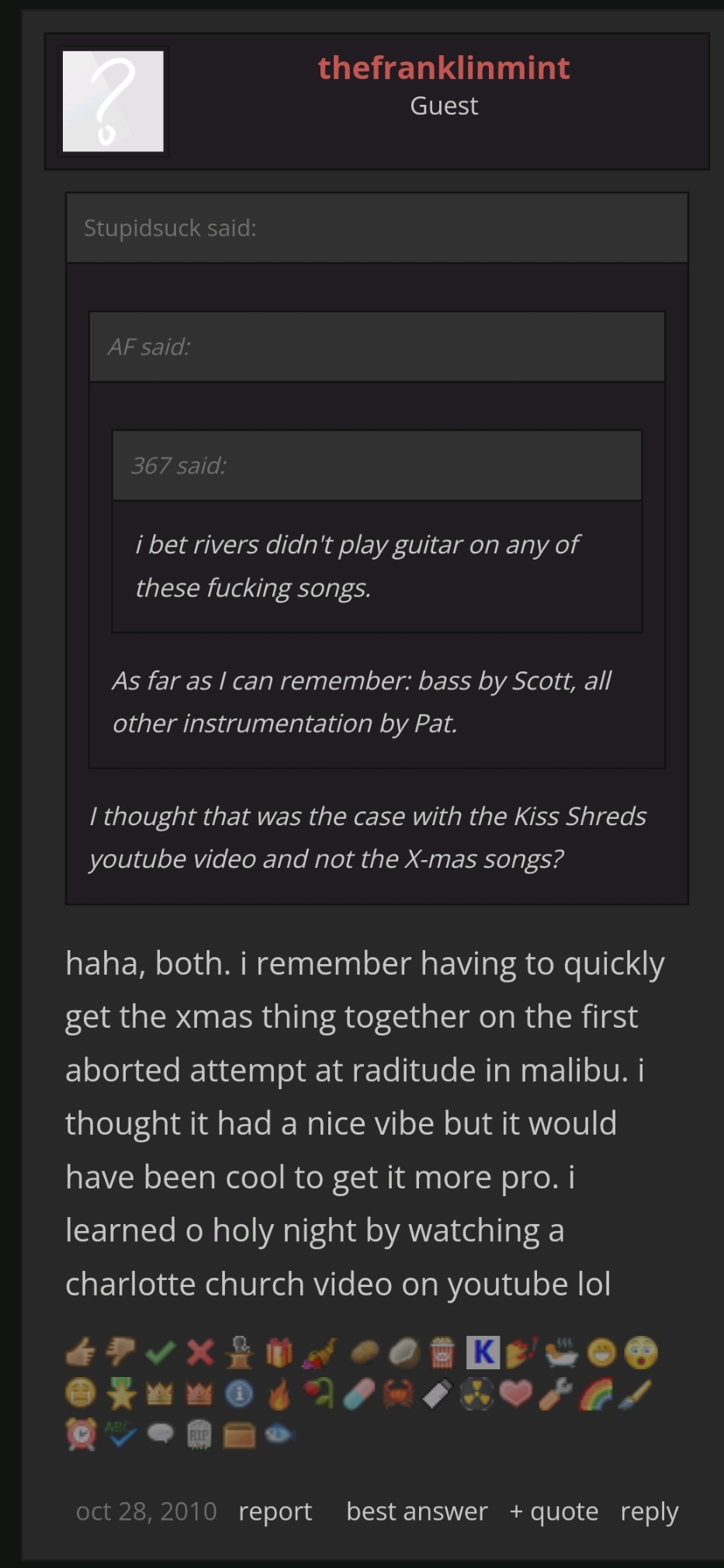Report this post
724x1568 pixels.
pyautogui.click(x=275, y=1511)
